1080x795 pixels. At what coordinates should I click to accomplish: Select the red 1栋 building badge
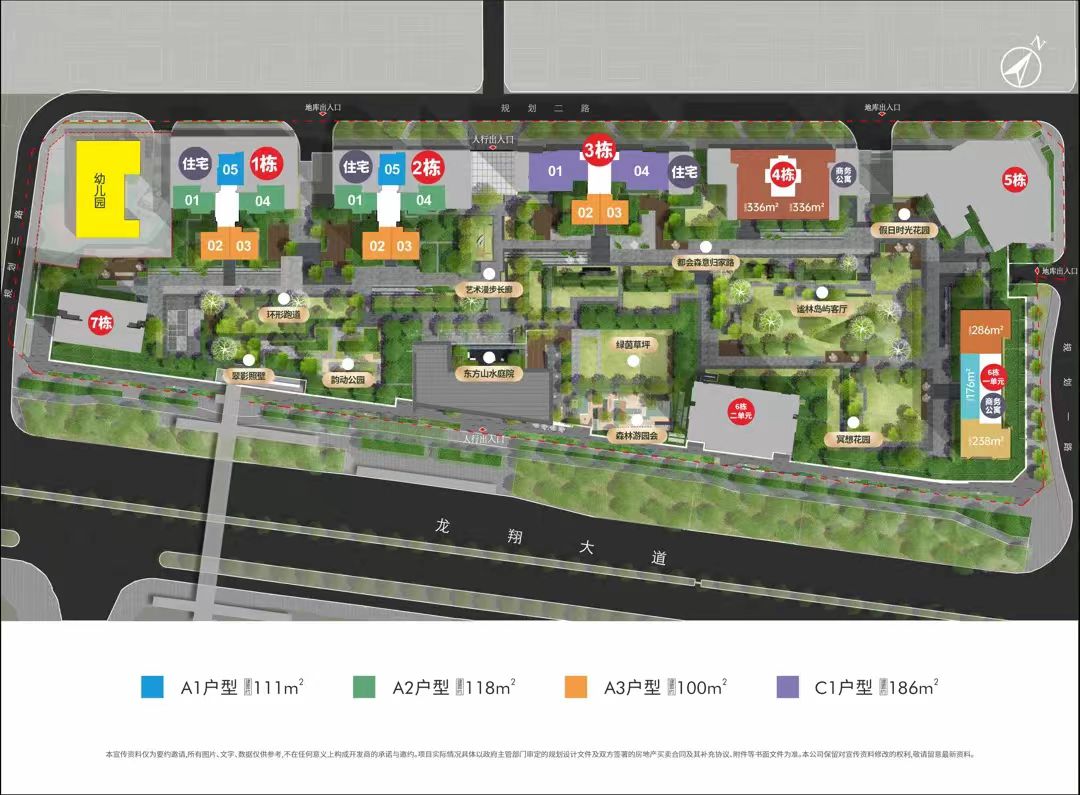coord(266,166)
